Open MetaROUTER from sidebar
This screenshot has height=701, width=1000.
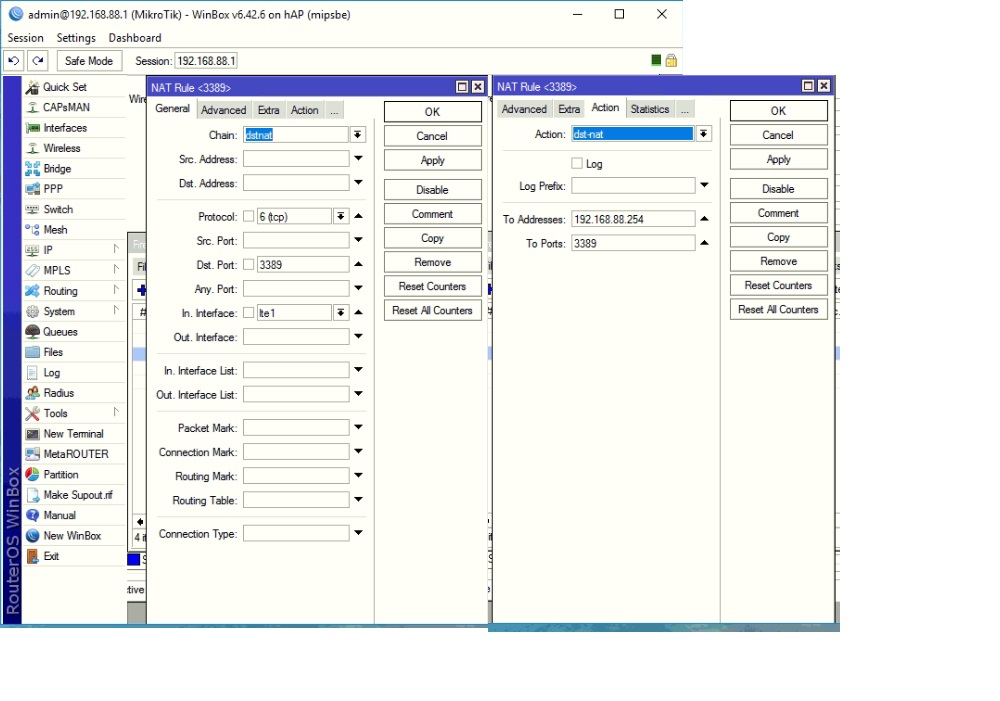coord(76,454)
